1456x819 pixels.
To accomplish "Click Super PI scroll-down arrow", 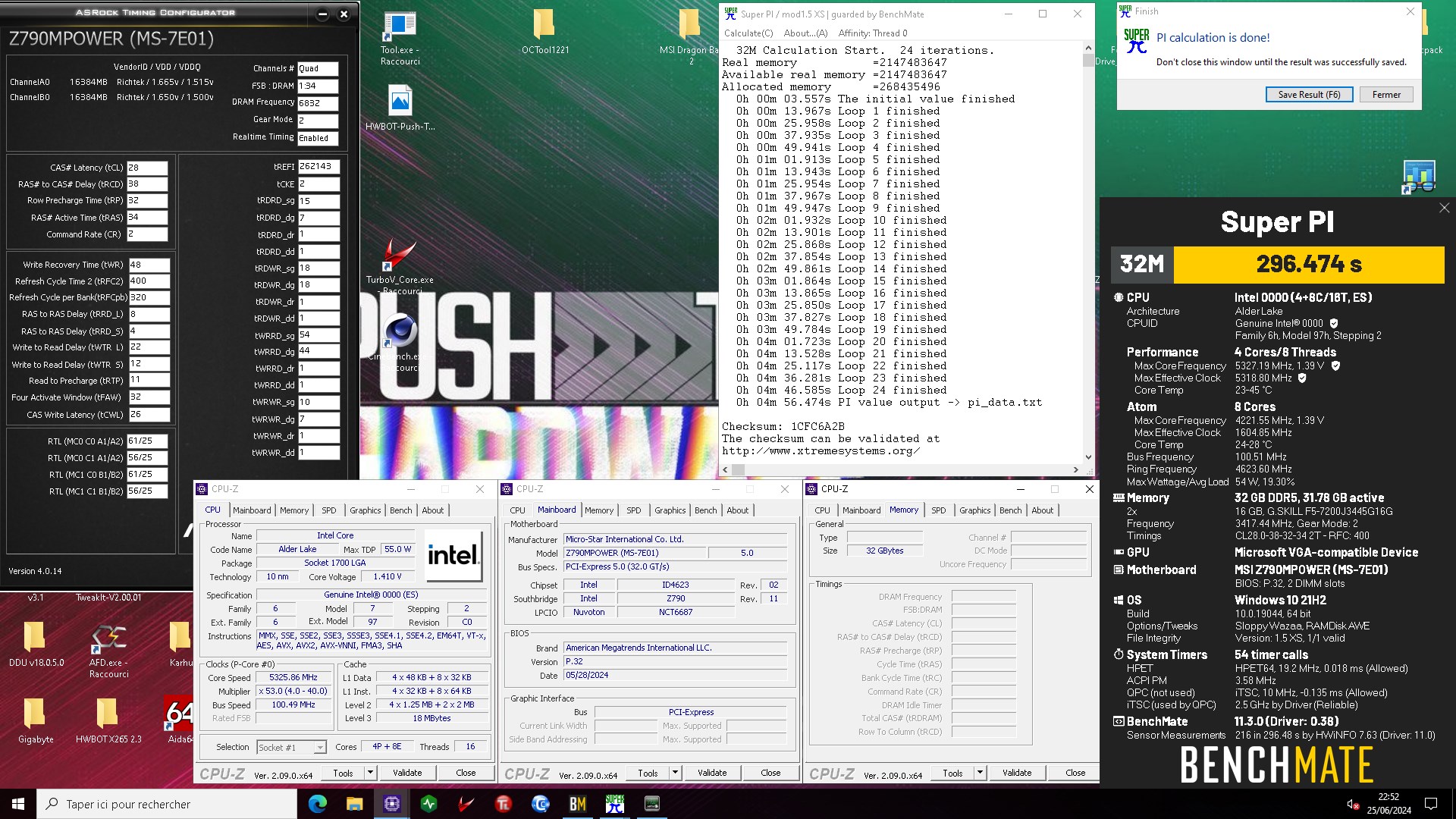I will pos(1088,457).
